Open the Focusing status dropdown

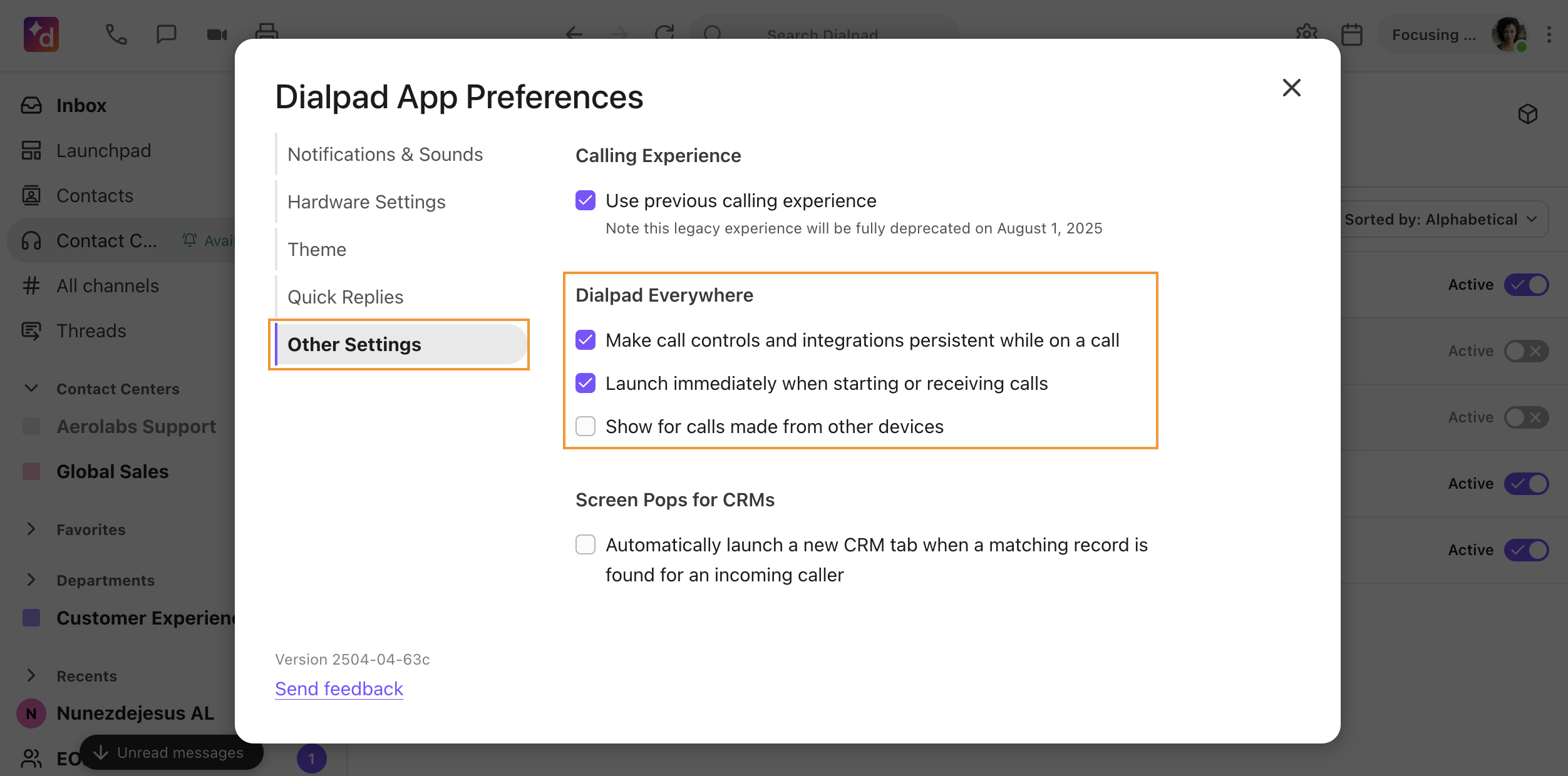[1433, 34]
